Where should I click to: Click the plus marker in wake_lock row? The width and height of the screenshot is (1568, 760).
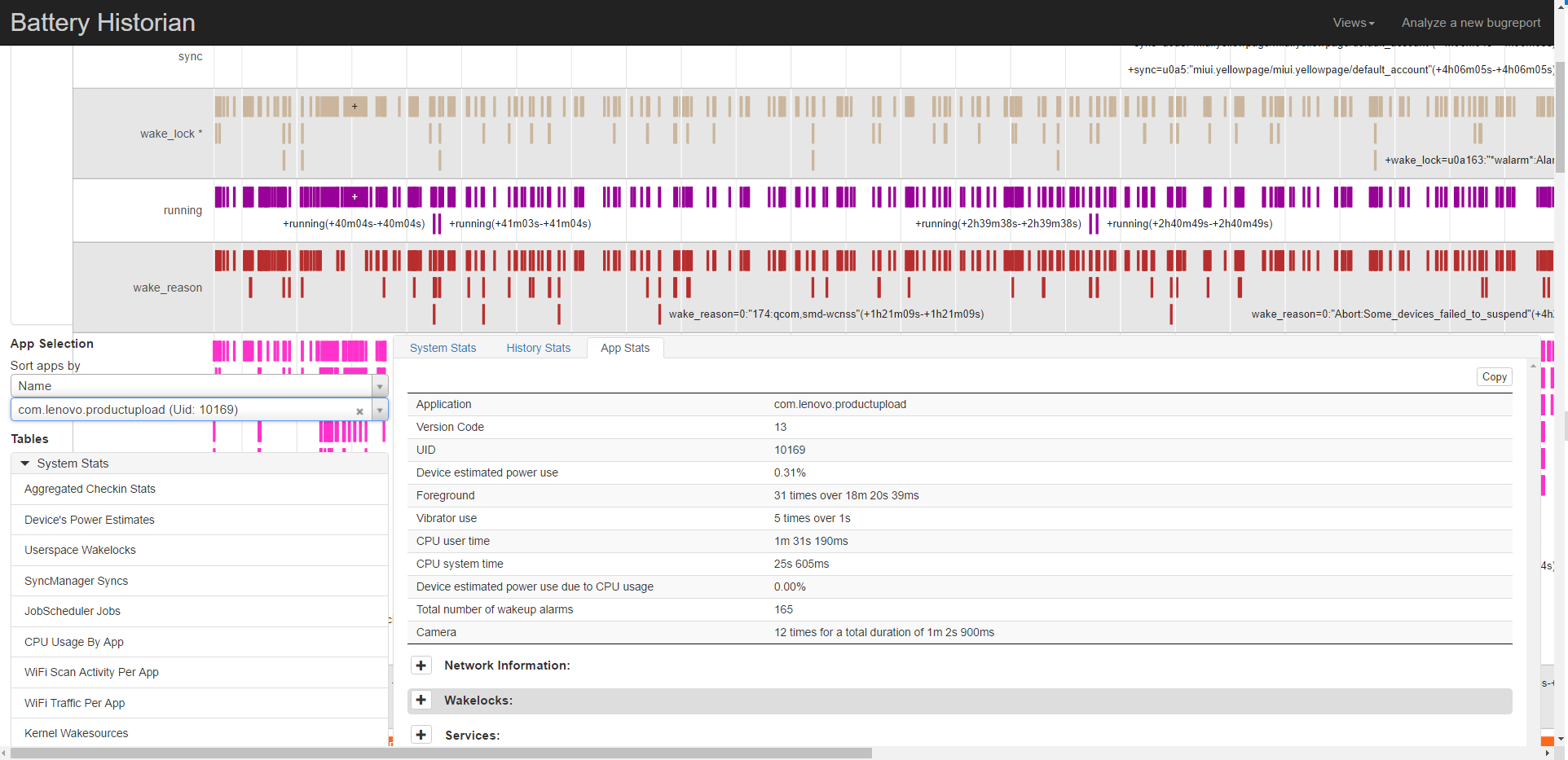(355, 106)
